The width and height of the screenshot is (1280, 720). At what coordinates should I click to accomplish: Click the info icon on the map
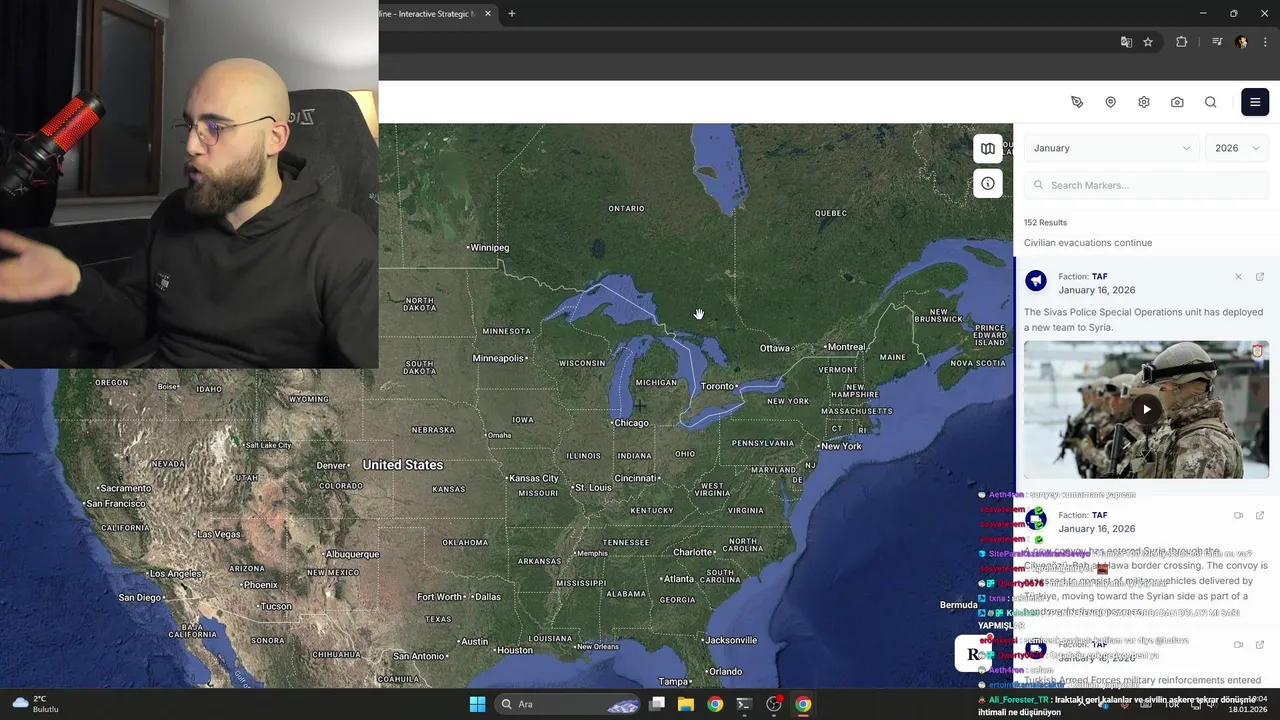[988, 183]
